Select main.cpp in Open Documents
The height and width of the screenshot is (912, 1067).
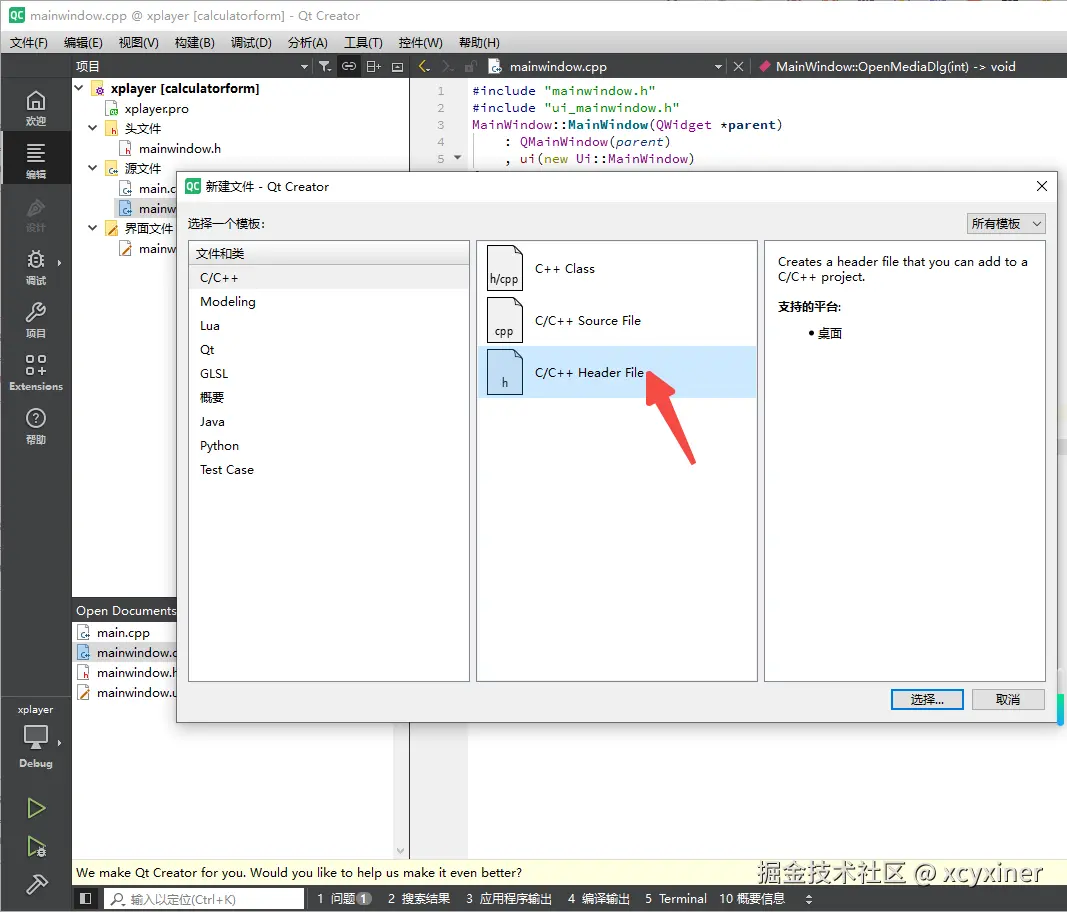(x=123, y=632)
